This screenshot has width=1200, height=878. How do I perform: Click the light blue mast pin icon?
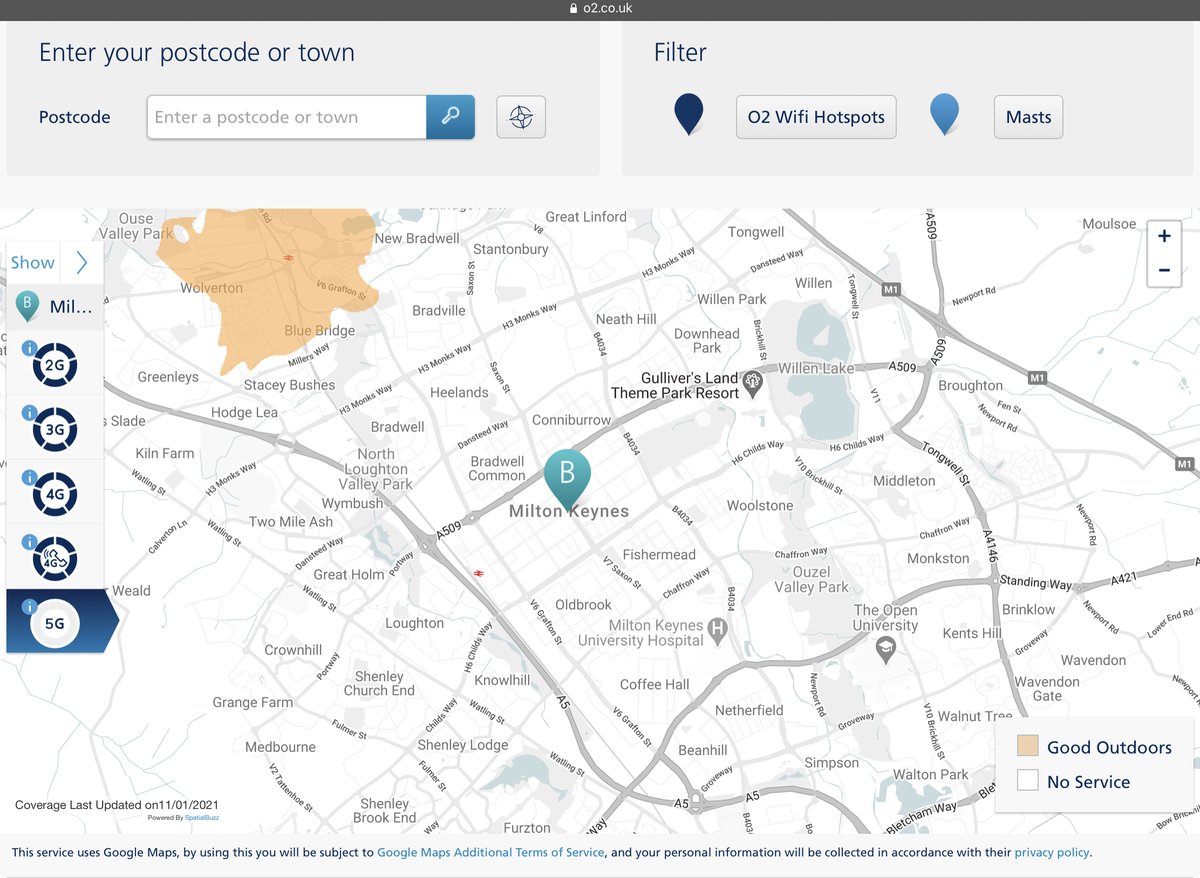pyautogui.click(x=944, y=113)
